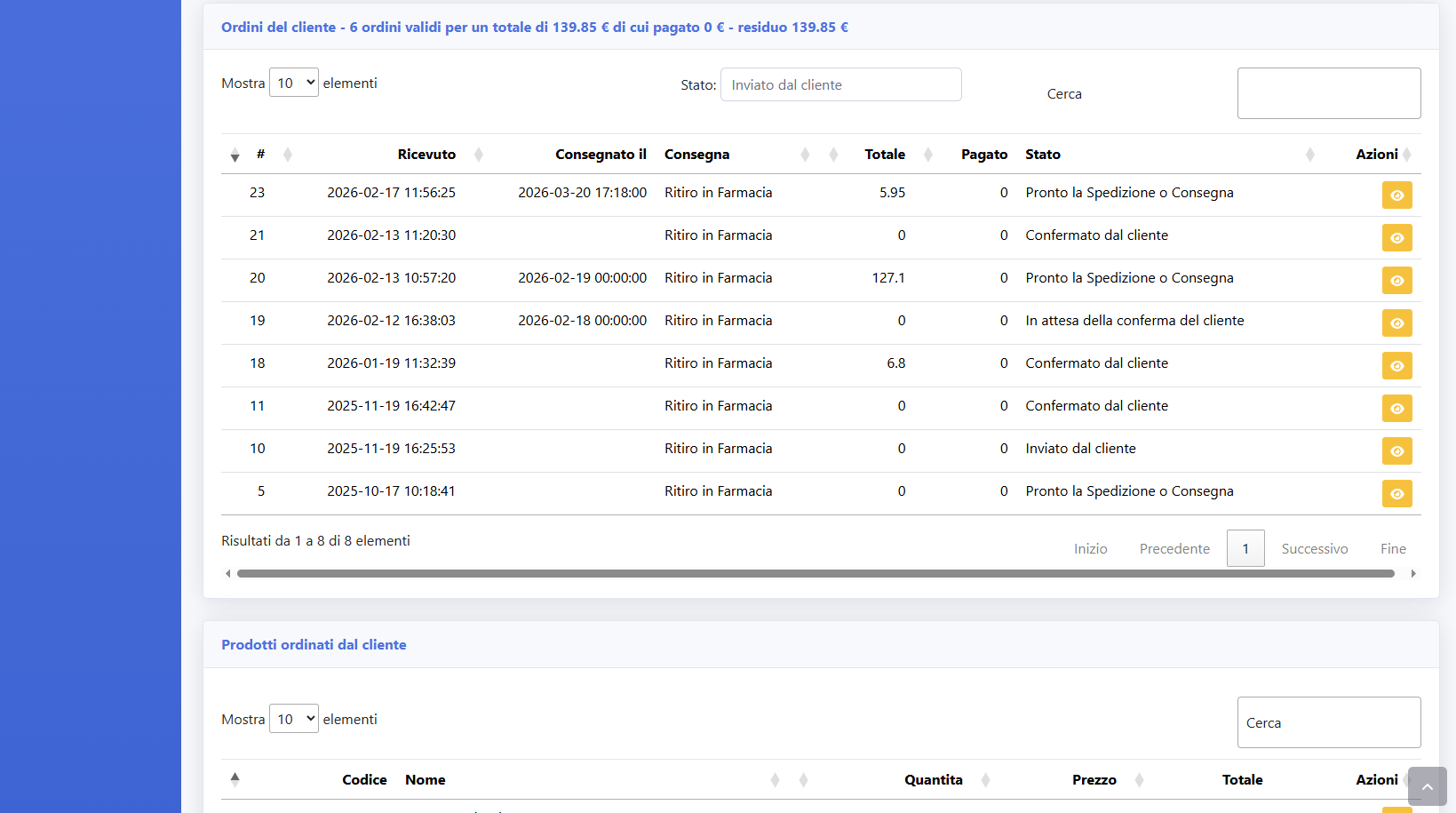1456x813 pixels.
Task: Open the orders table Mostra dropdown
Action: tap(293, 83)
